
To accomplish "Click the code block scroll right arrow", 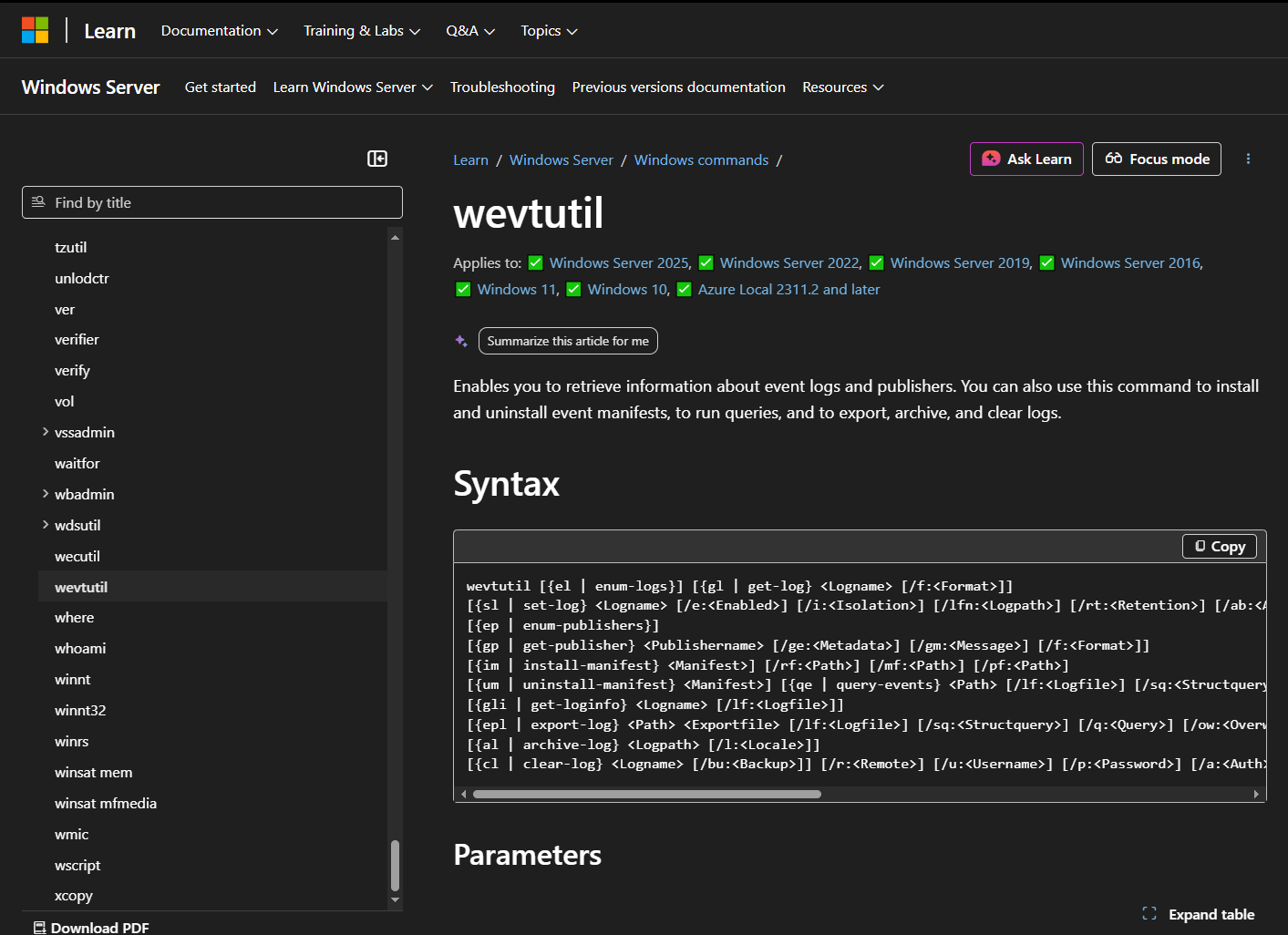I will [x=1256, y=794].
